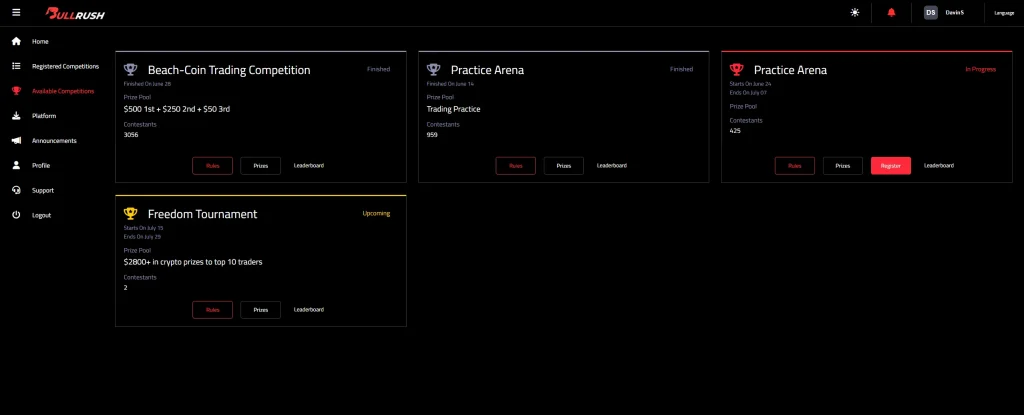Click 'Starts On July 15' text
Screen dimensions: 1024x415
click(143, 228)
